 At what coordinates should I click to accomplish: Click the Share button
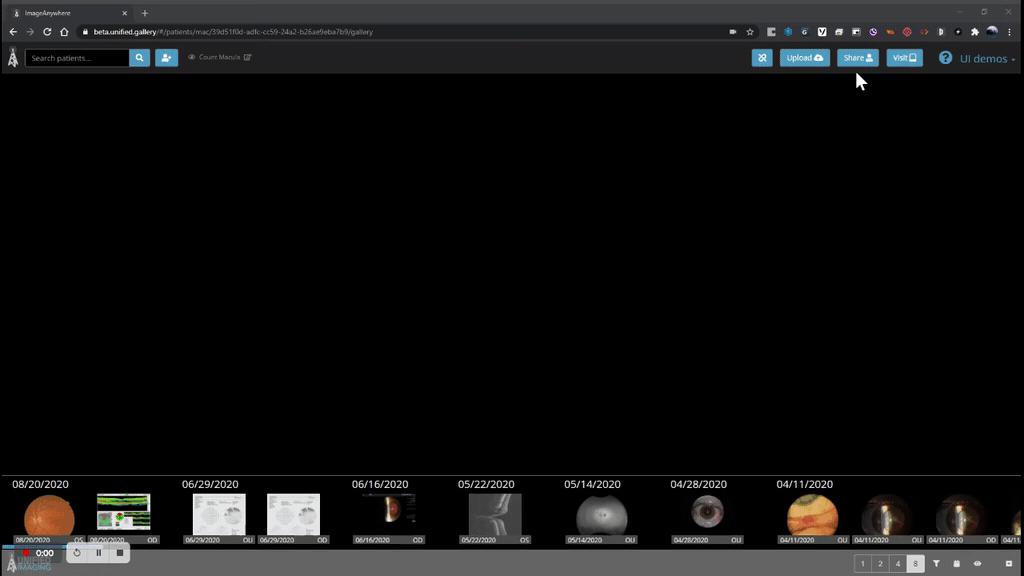(857, 58)
